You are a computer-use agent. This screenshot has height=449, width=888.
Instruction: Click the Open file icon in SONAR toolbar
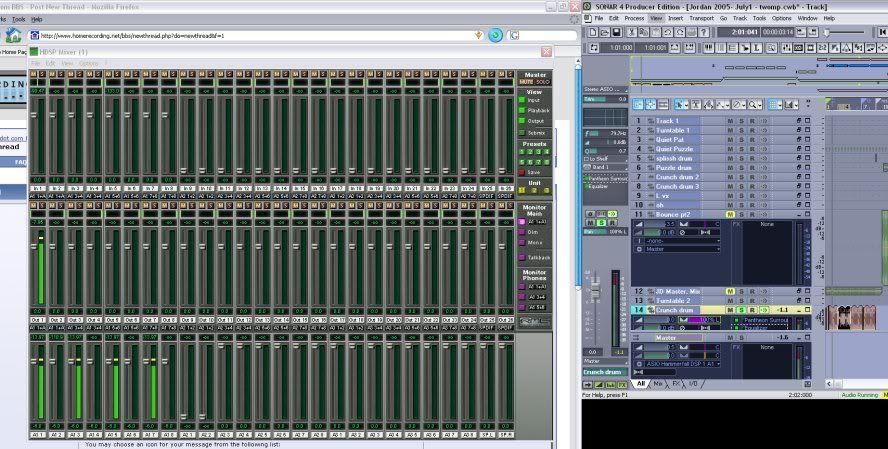pos(604,33)
